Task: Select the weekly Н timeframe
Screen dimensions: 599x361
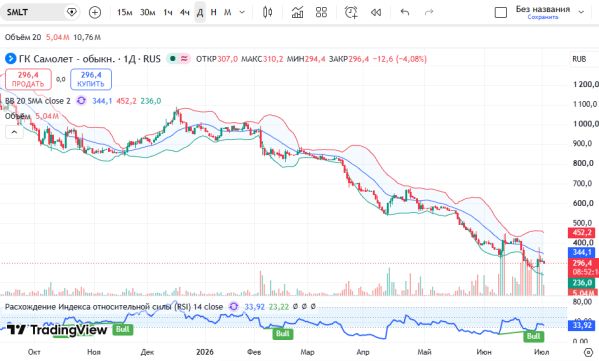Action: (x=214, y=12)
